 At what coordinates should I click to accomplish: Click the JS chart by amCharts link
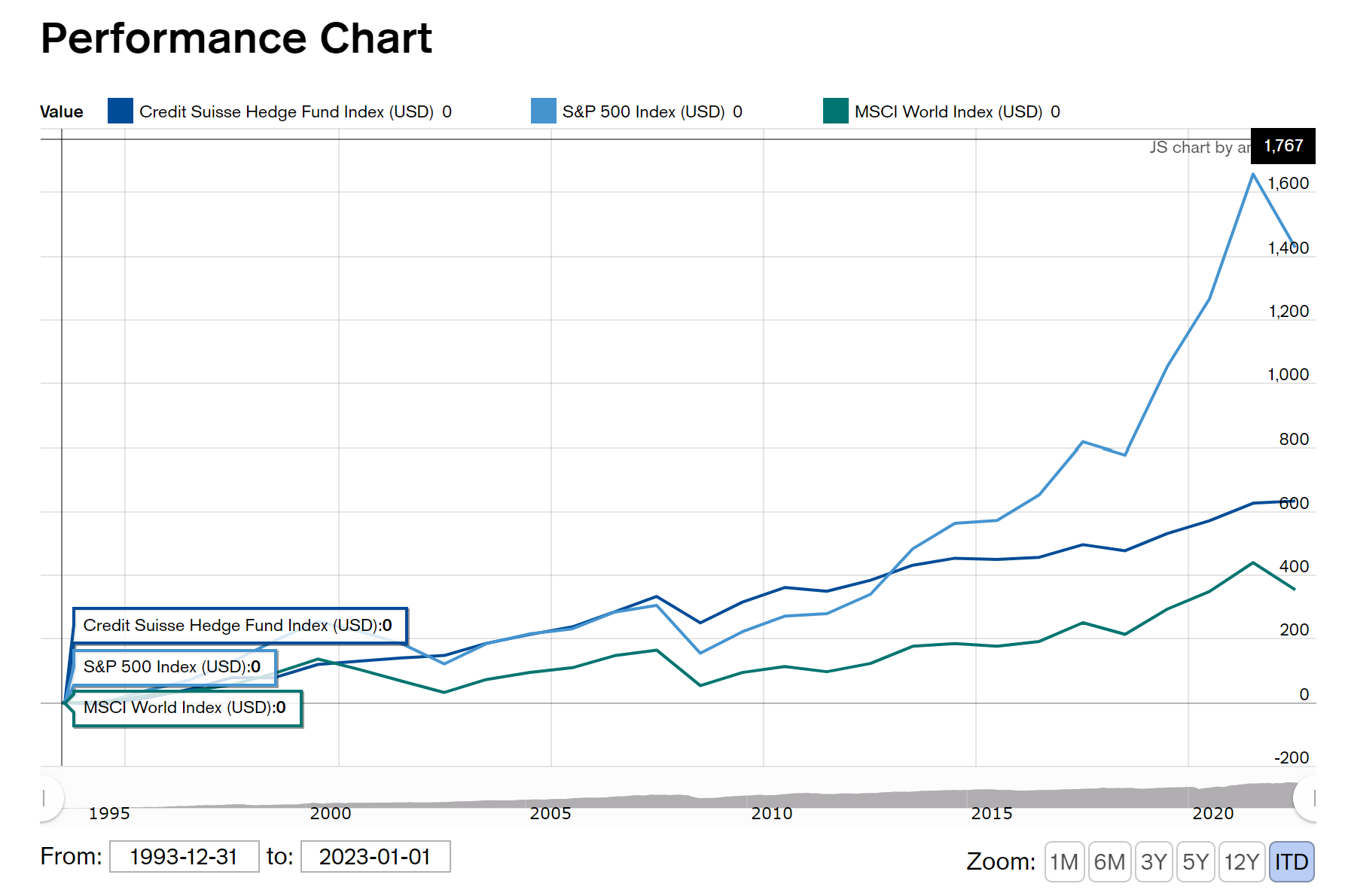click(x=1200, y=148)
